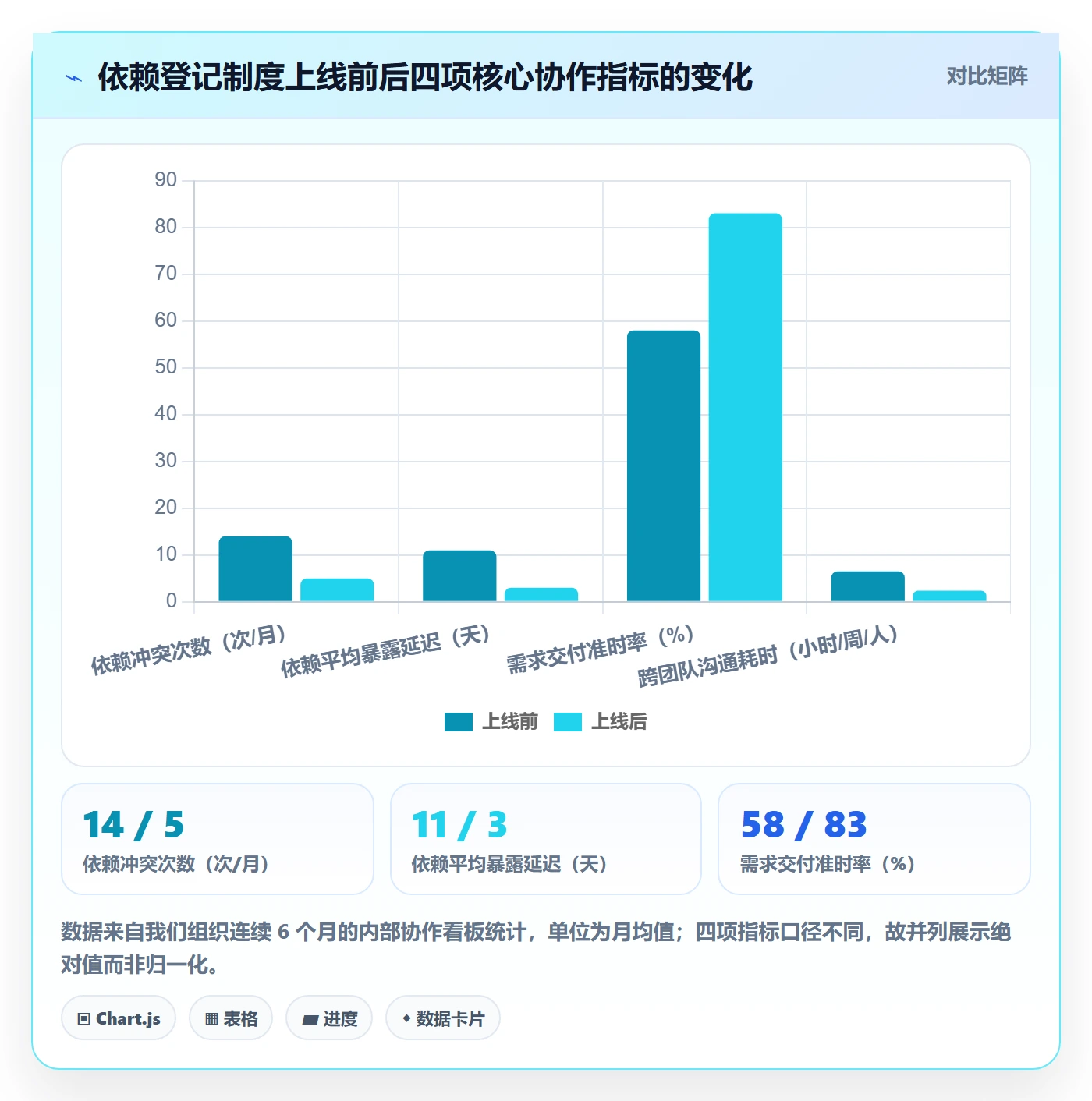Click the diamond icon in 数据卡片 chip
The image size is (1092, 1101).
click(x=406, y=1018)
